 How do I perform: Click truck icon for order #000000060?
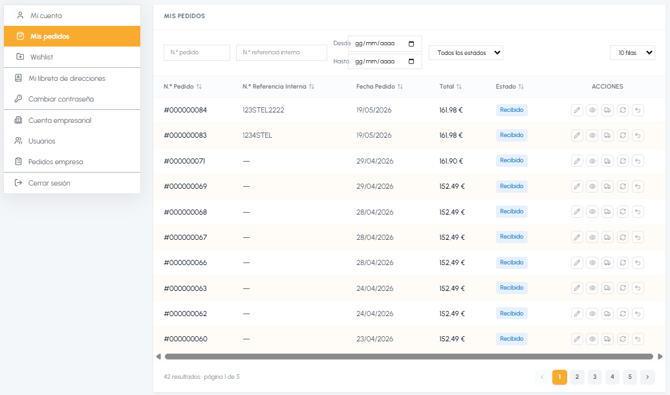point(607,339)
